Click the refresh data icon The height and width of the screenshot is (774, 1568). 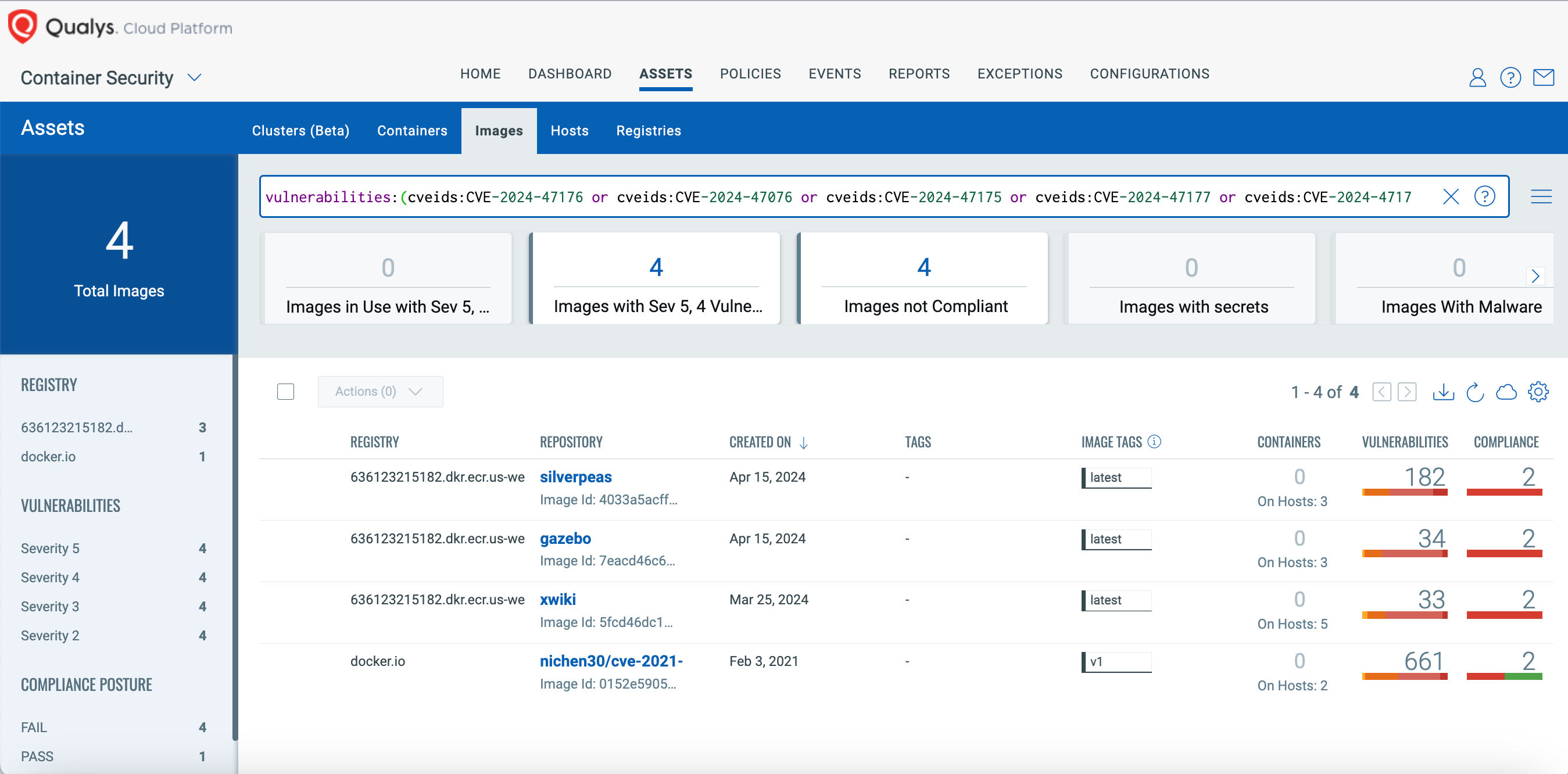[x=1475, y=392]
